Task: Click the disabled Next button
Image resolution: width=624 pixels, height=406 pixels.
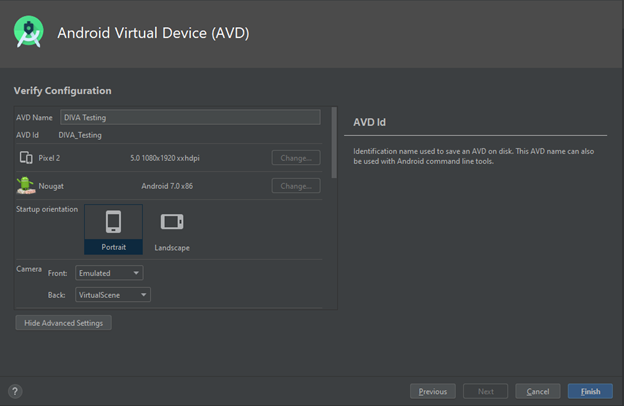Action: [486, 391]
